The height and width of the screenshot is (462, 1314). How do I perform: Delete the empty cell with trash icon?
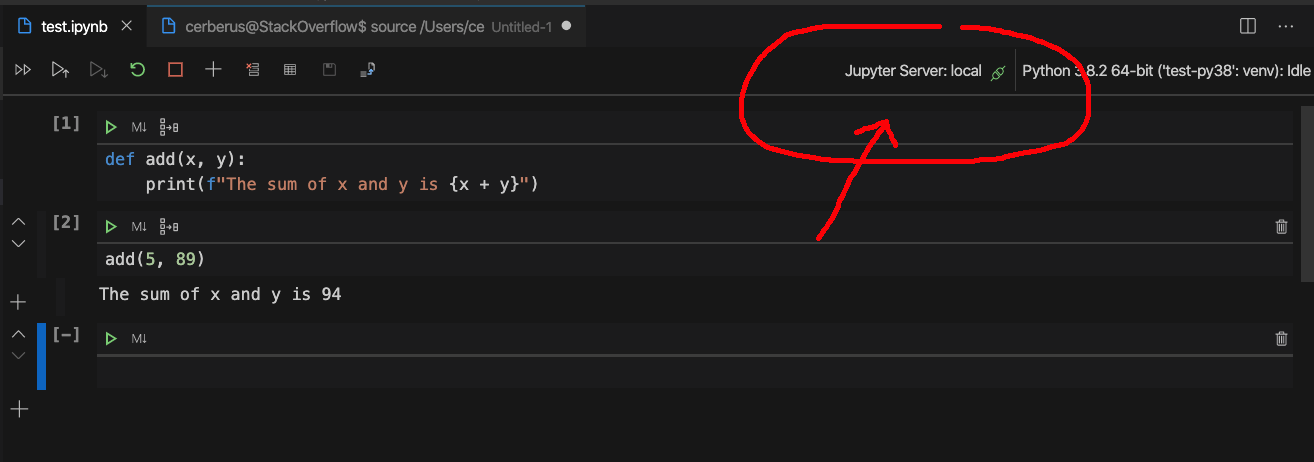[1282, 339]
